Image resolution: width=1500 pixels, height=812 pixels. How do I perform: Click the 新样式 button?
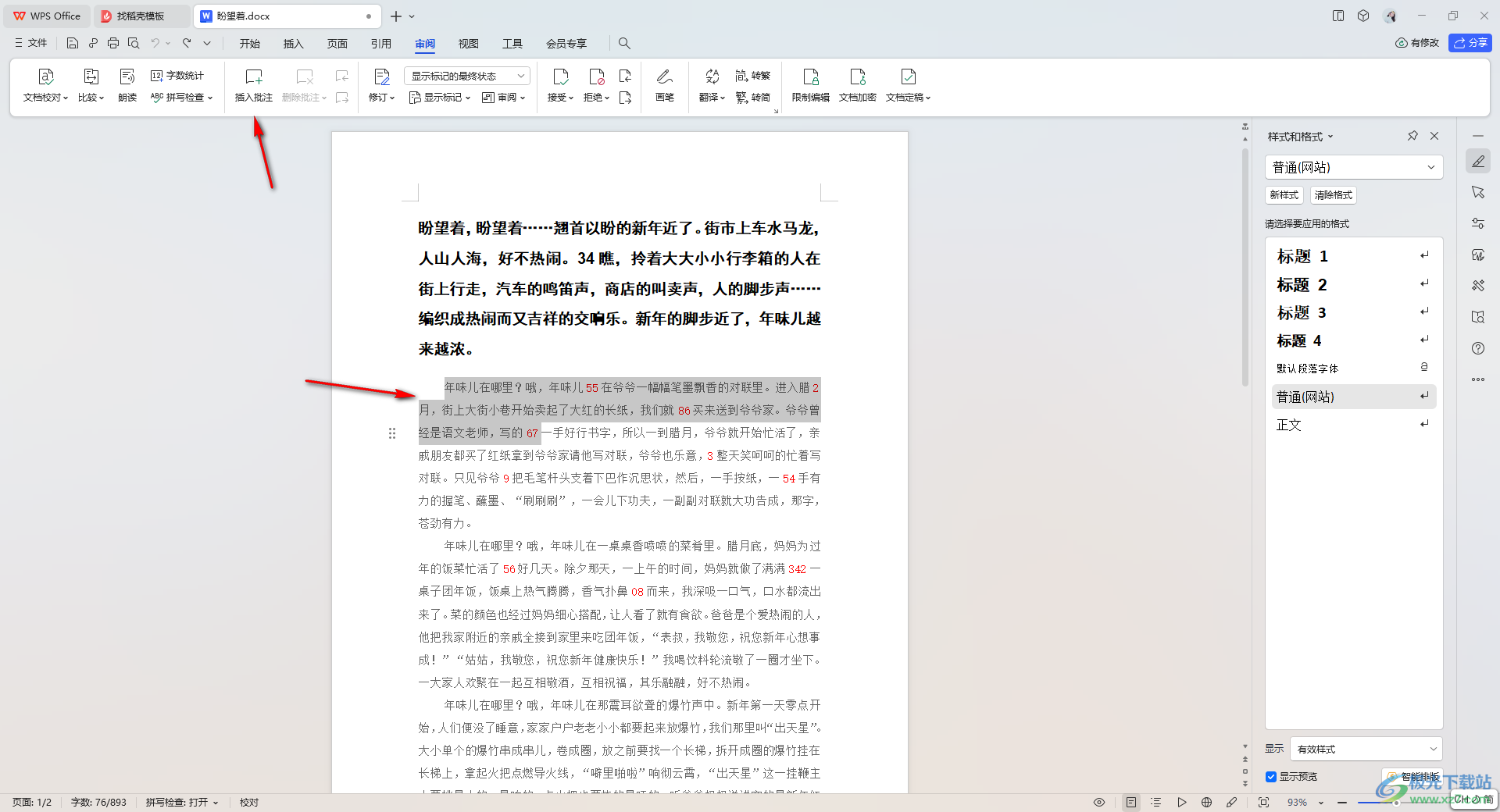(1284, 195)
